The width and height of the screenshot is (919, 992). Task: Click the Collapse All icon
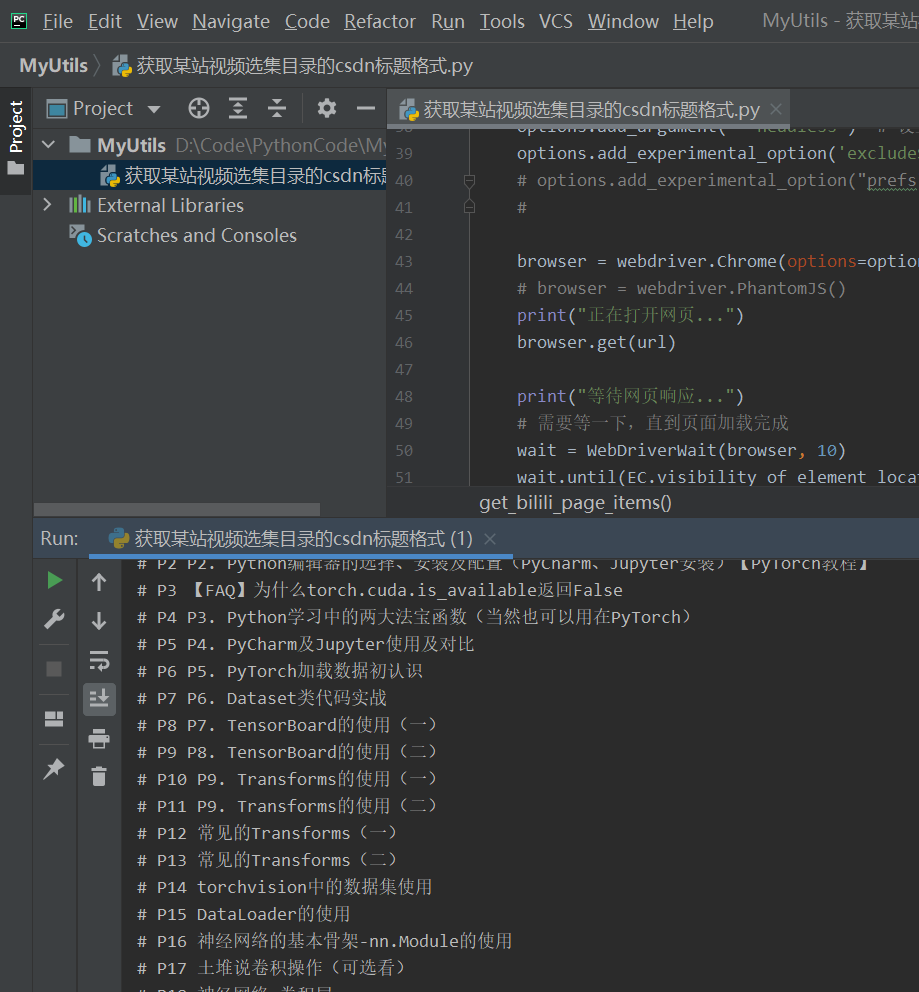pyautogui.click(x=276, y=109)
